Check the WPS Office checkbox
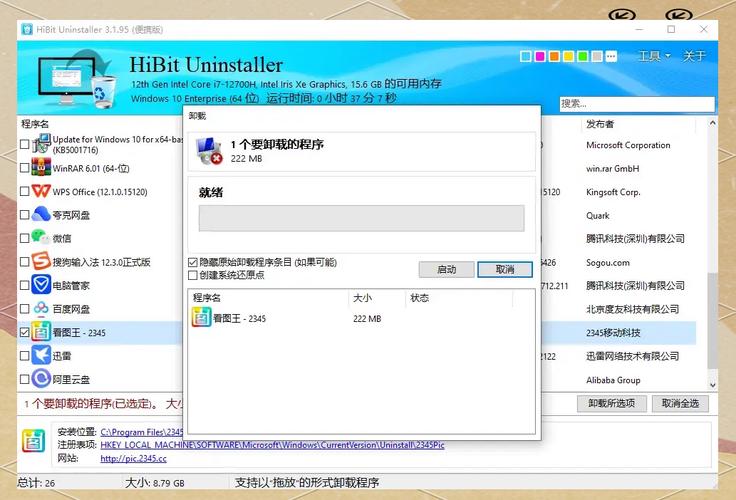 (x=25, y=191)
